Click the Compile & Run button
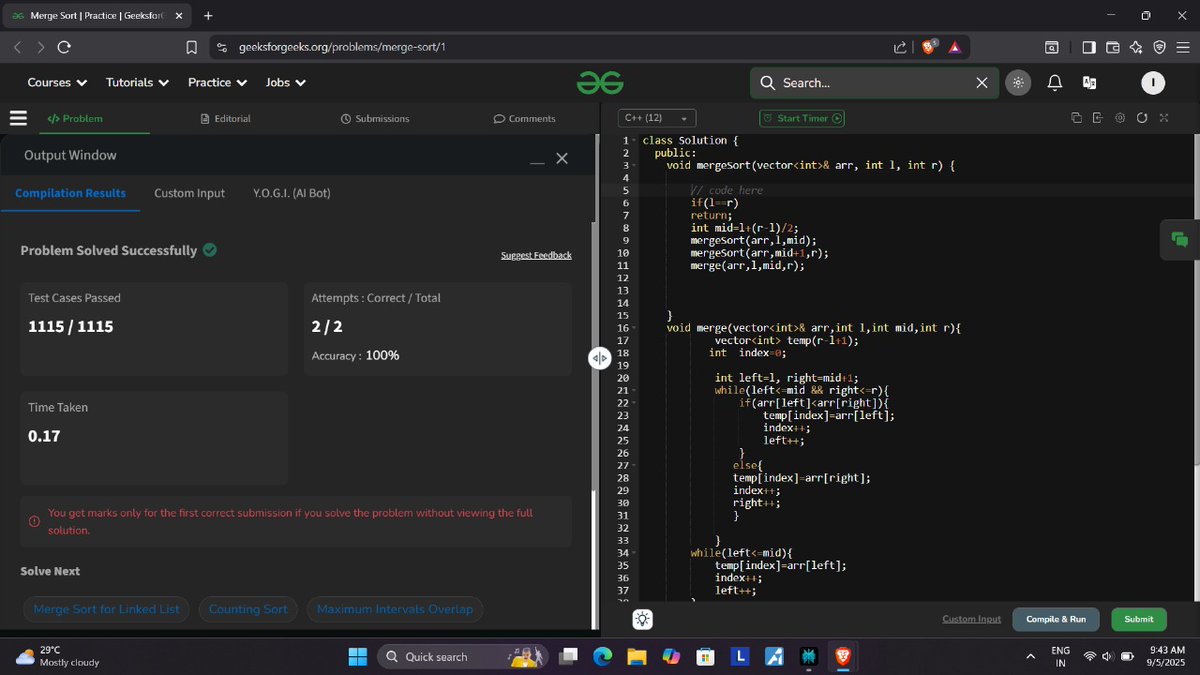This screenshot has width=1200, height=675. pos(1056,619)
